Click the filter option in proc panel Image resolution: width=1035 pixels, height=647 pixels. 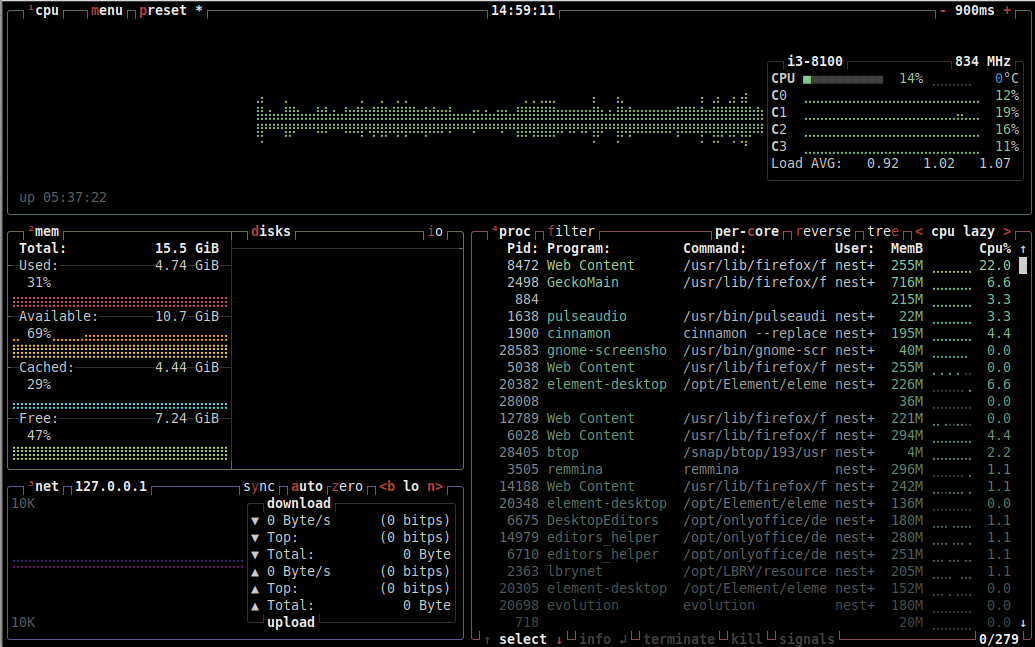[571, 231]
